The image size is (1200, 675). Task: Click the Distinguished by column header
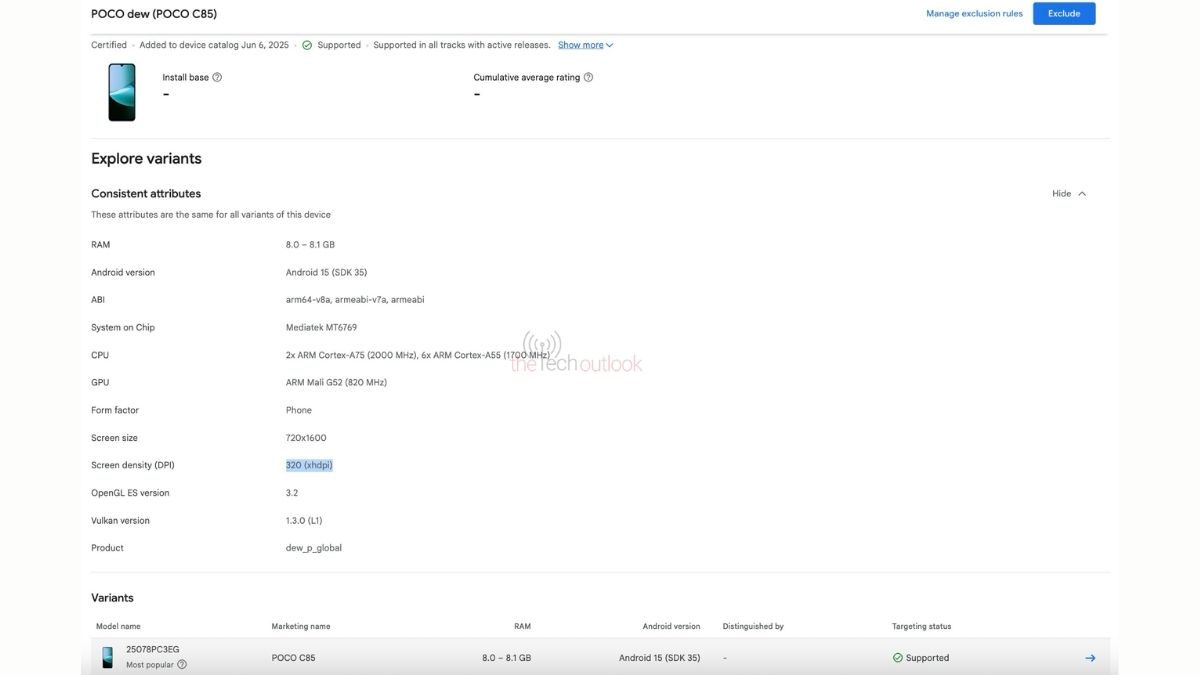pyautogui.click(x=753, y=626)
